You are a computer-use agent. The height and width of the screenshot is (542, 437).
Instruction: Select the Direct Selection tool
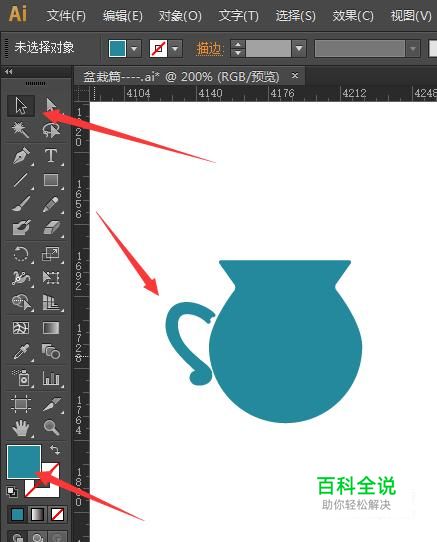[51, 105]
